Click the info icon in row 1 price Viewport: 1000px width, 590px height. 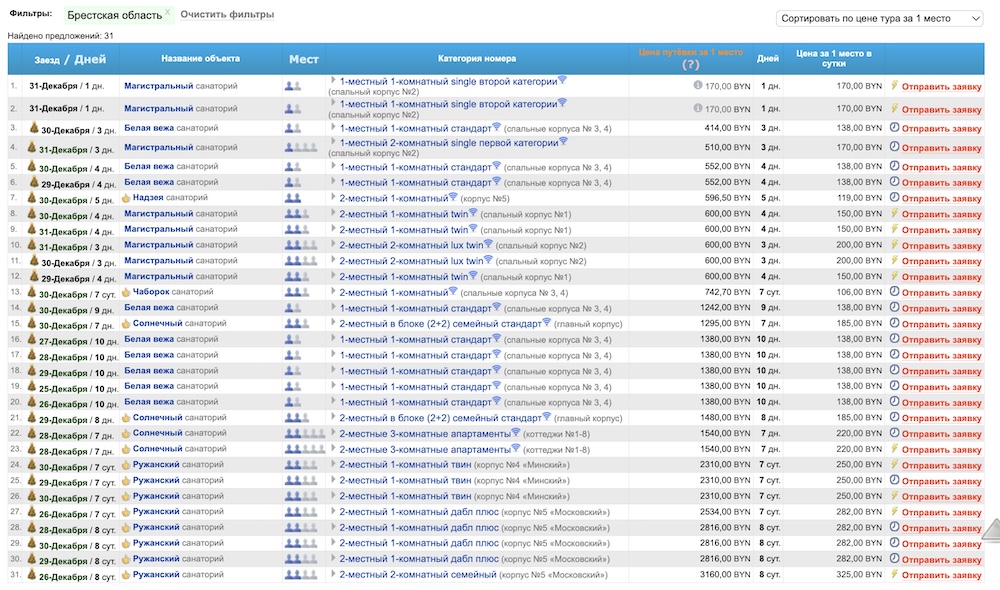tap(698, 86)
